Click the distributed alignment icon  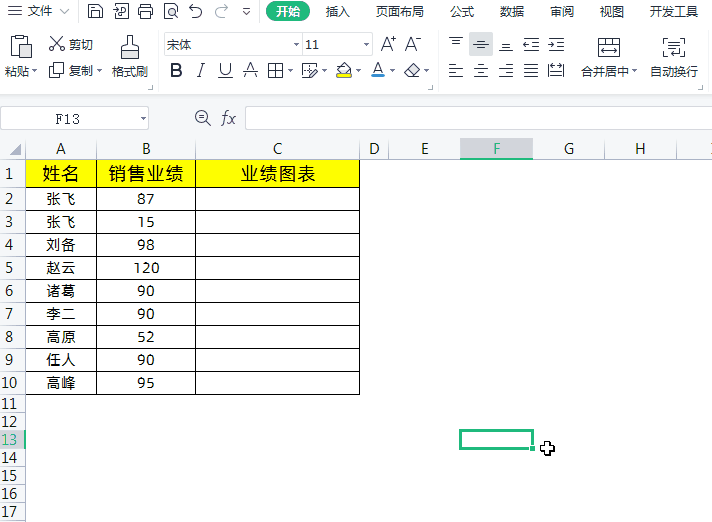click(x=556, y=70)
